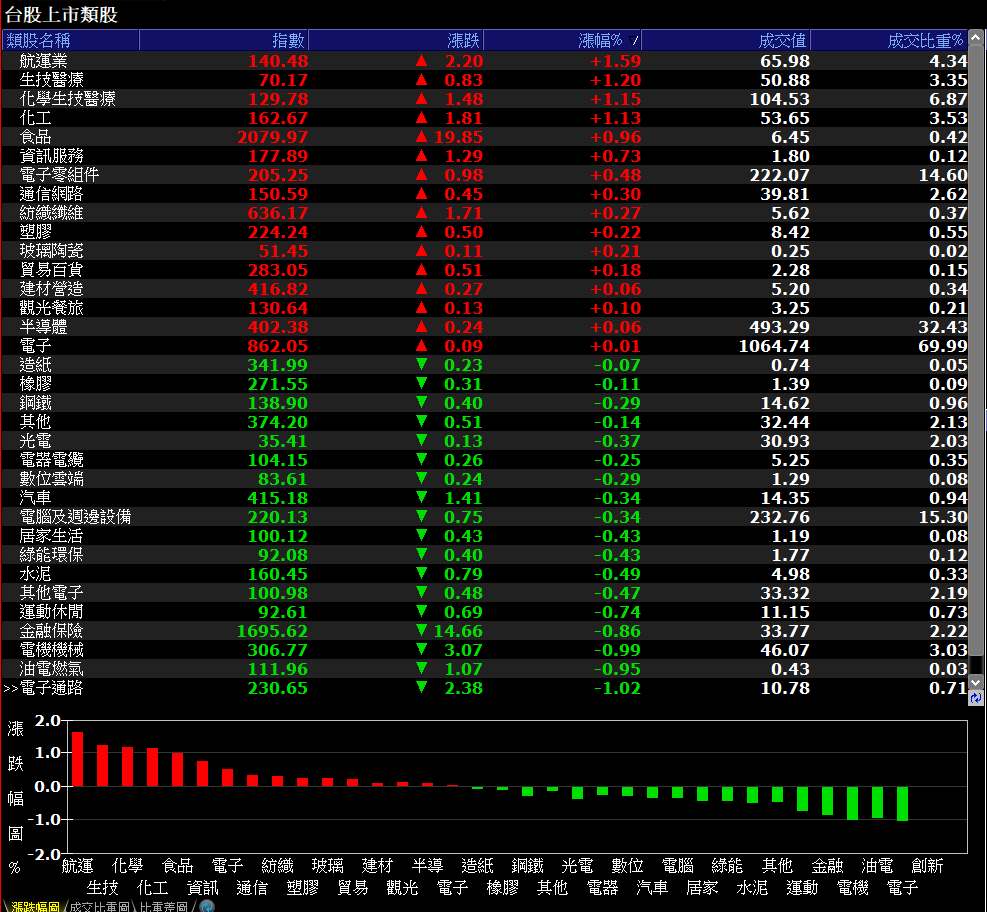
Task: Select the 玻璃陶瓷 sector row
Action: point(485,251)
